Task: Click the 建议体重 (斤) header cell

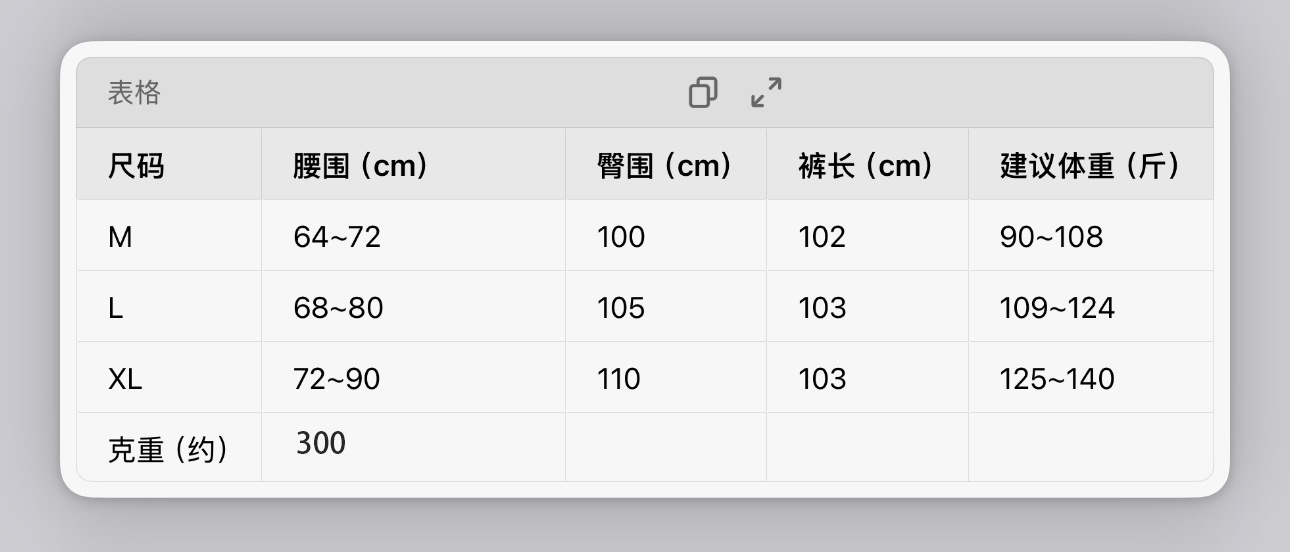Action: point(1089,165)
